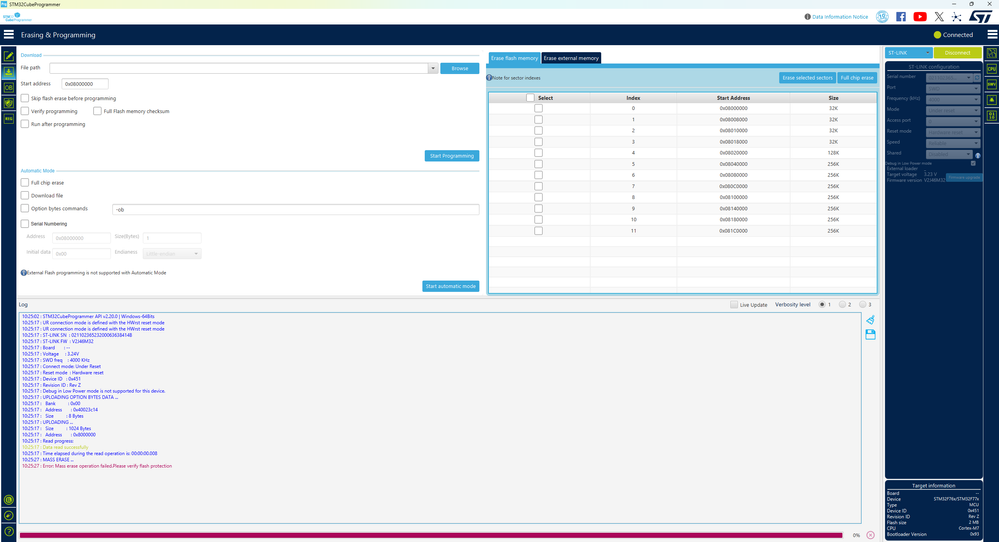Refresh ST-LINK serial number list

tap(977, 77)
